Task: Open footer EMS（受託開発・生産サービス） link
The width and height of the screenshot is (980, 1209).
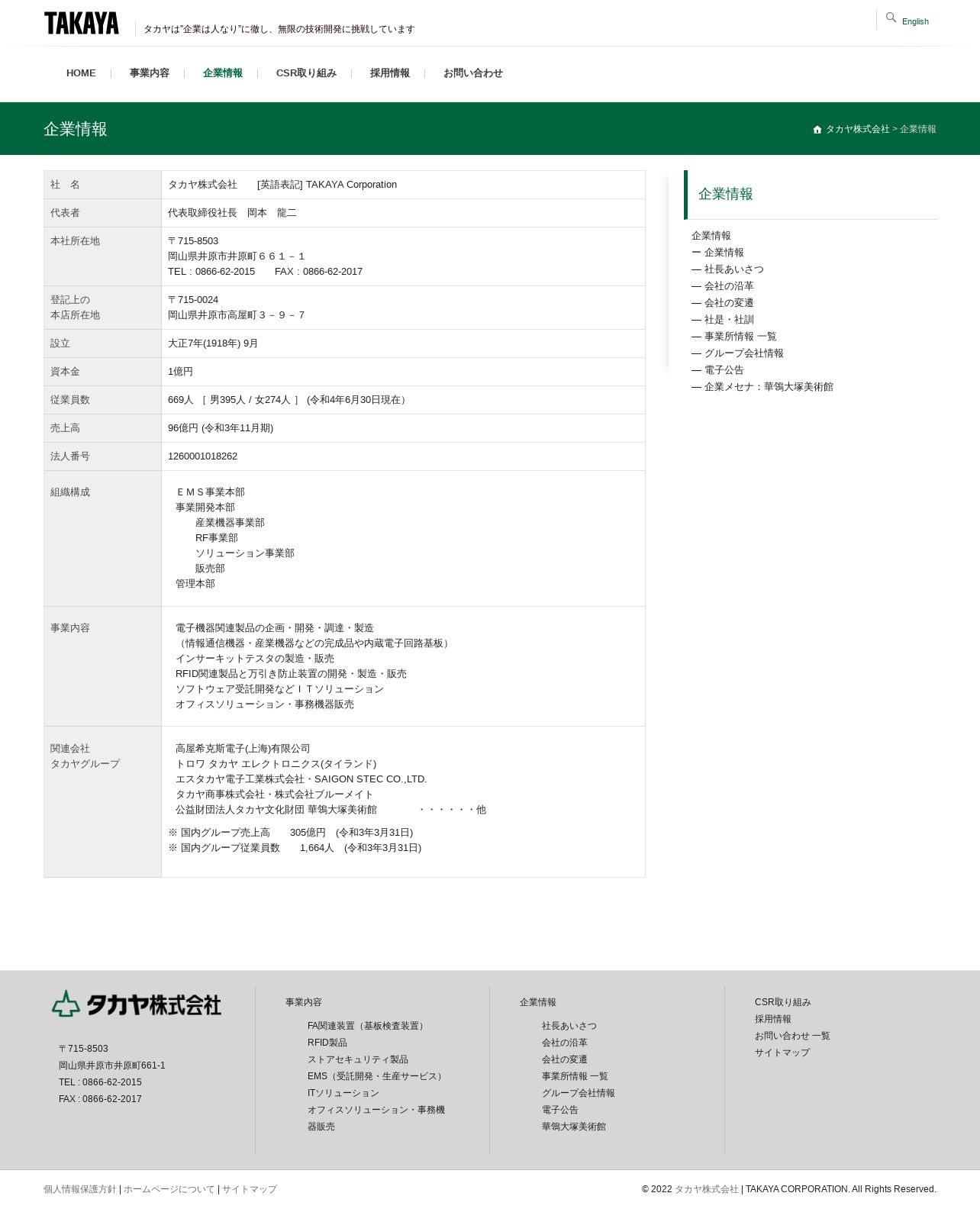Action: point(377,1076)
